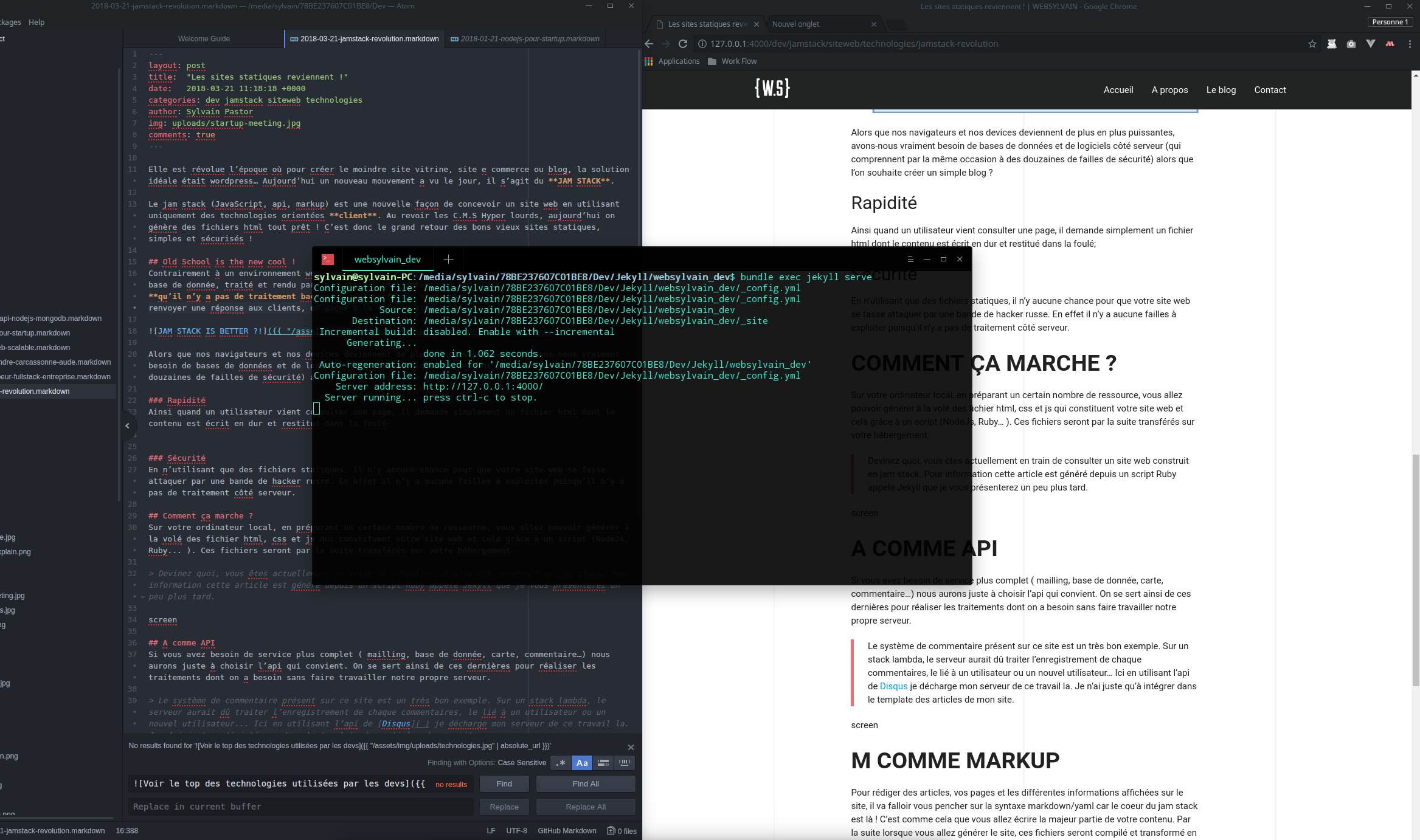Select the jamstack-revolution.markdown editor tab
The width and height of the screenshot is (1420, 840).
point(364,38)
